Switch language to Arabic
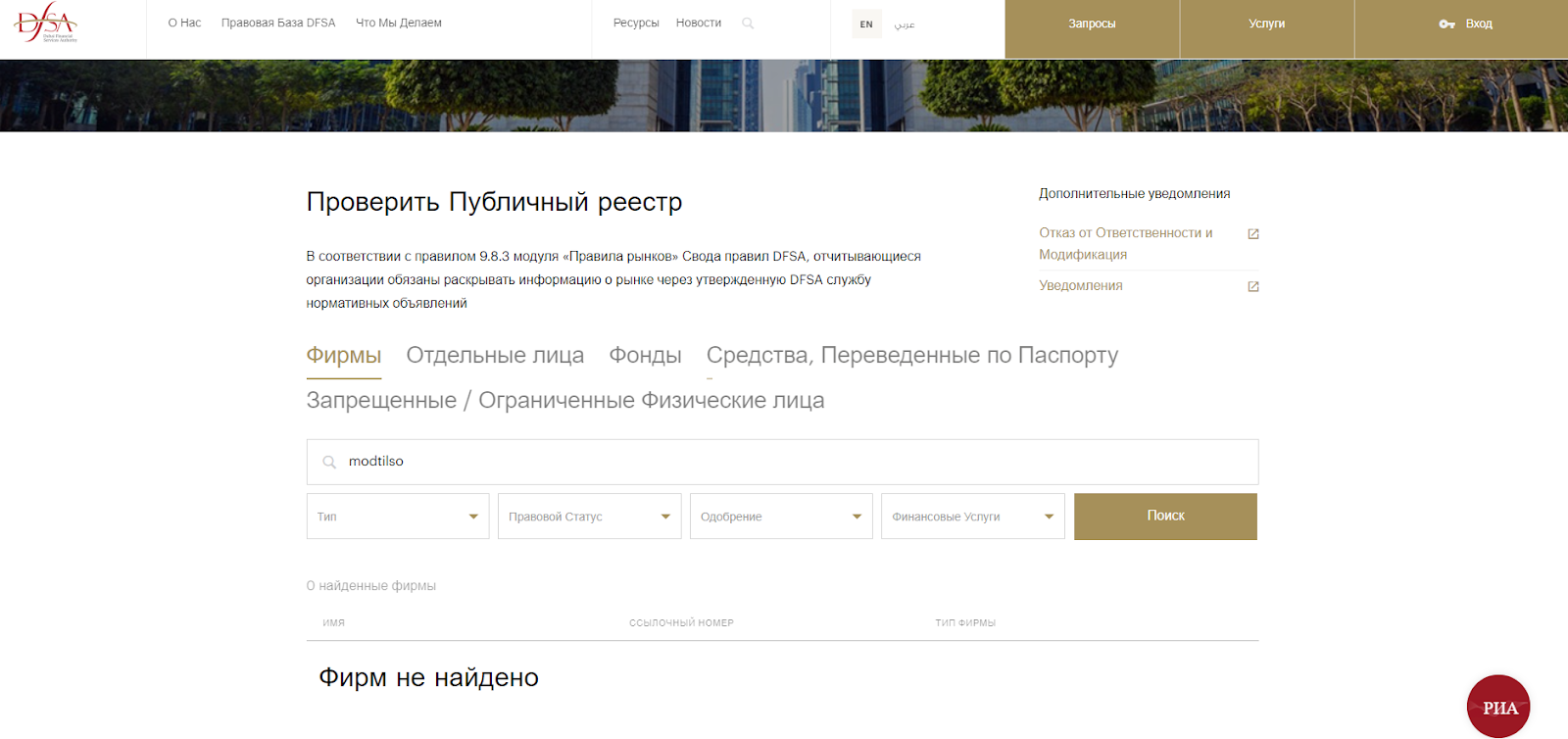The image size is (1568, 739). coord(905,24)
